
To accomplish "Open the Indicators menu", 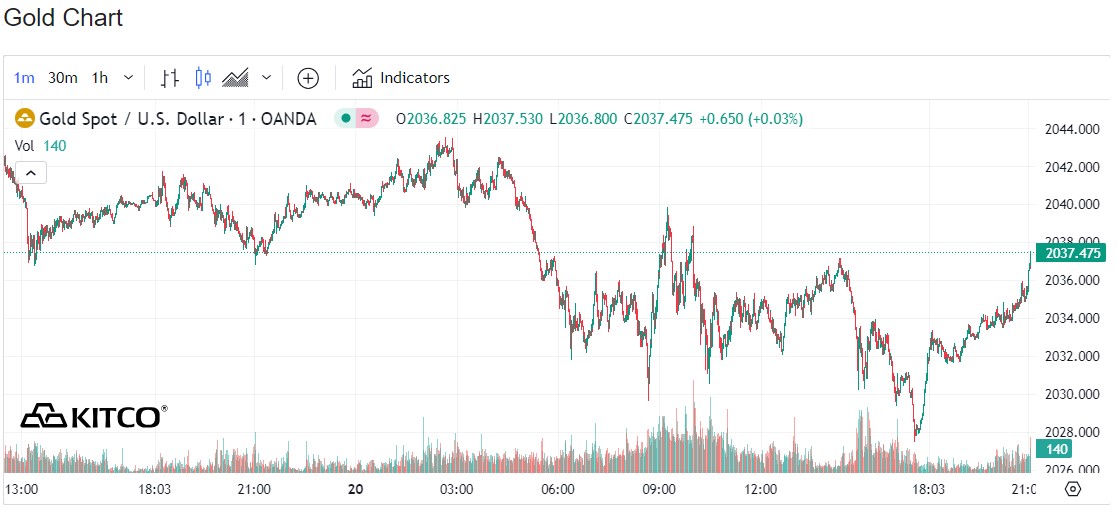I will (x=414, y=78).
